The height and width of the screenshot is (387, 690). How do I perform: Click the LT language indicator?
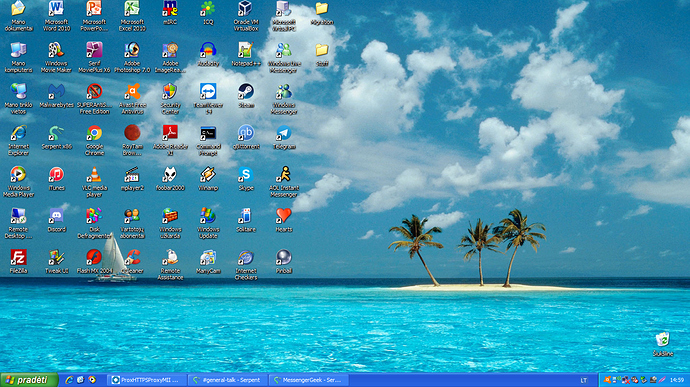tap(584, 380)
